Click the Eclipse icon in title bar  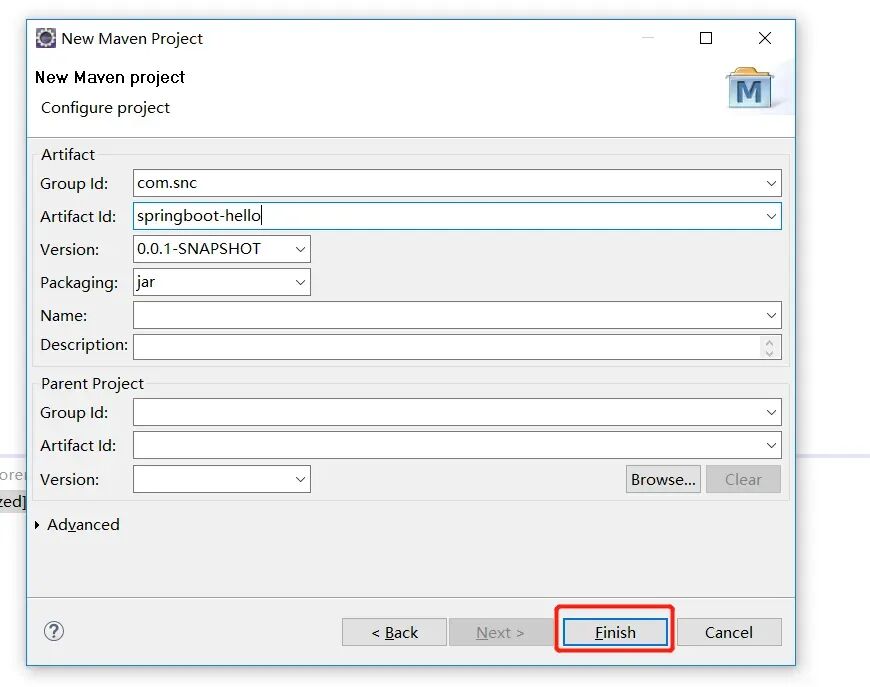[45, 38]
